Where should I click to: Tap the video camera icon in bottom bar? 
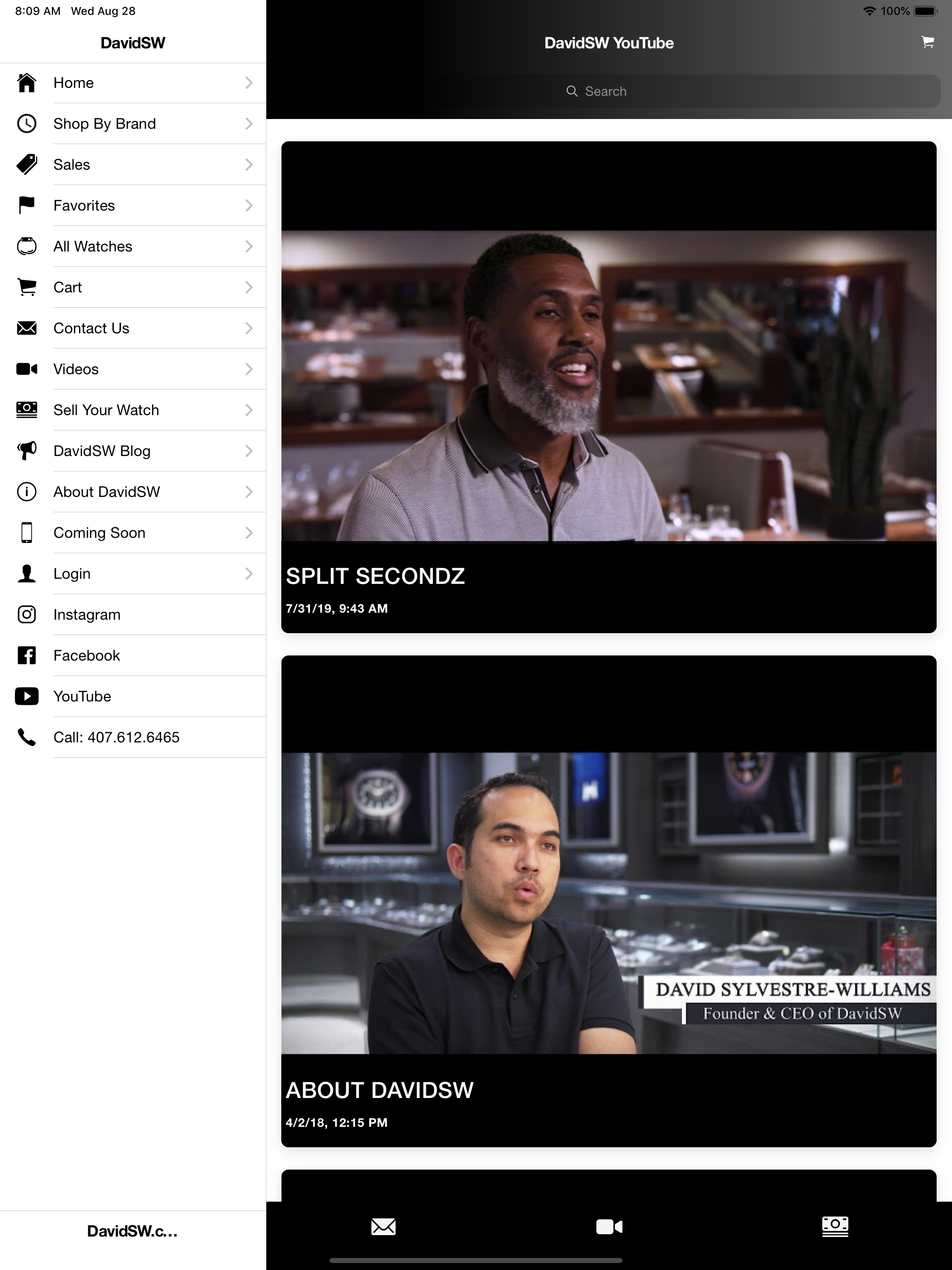608,1226
